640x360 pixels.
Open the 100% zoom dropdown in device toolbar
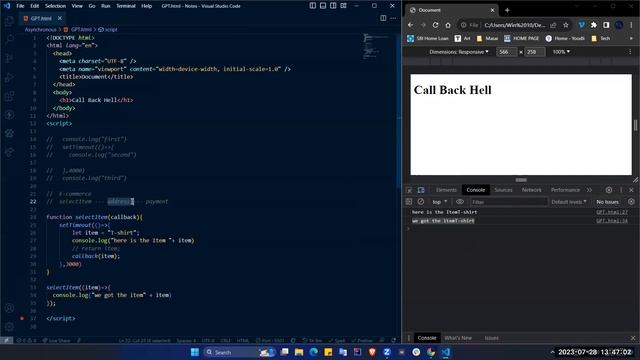point(561,52)
